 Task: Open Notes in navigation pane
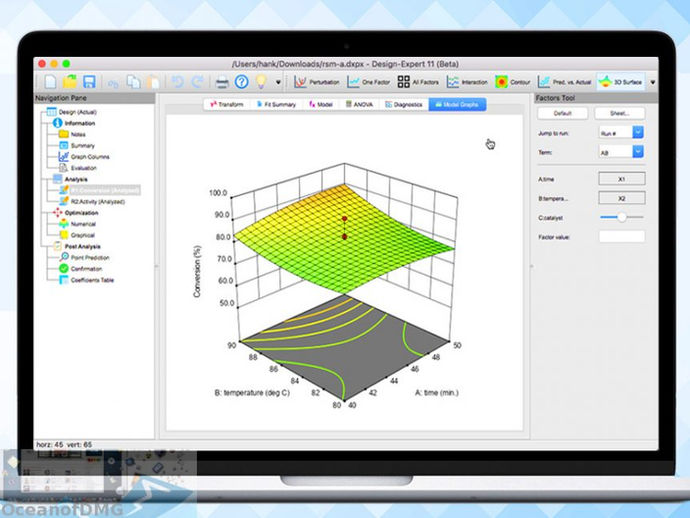[73, 134]
